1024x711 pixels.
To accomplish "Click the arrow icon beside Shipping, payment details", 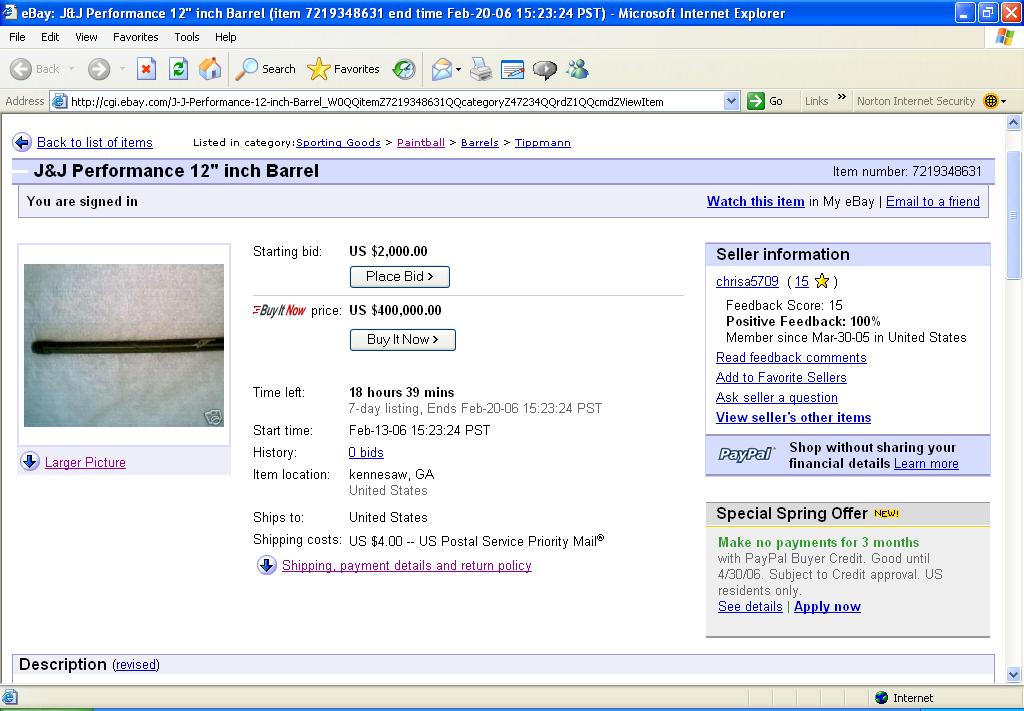I will point(266,565).
